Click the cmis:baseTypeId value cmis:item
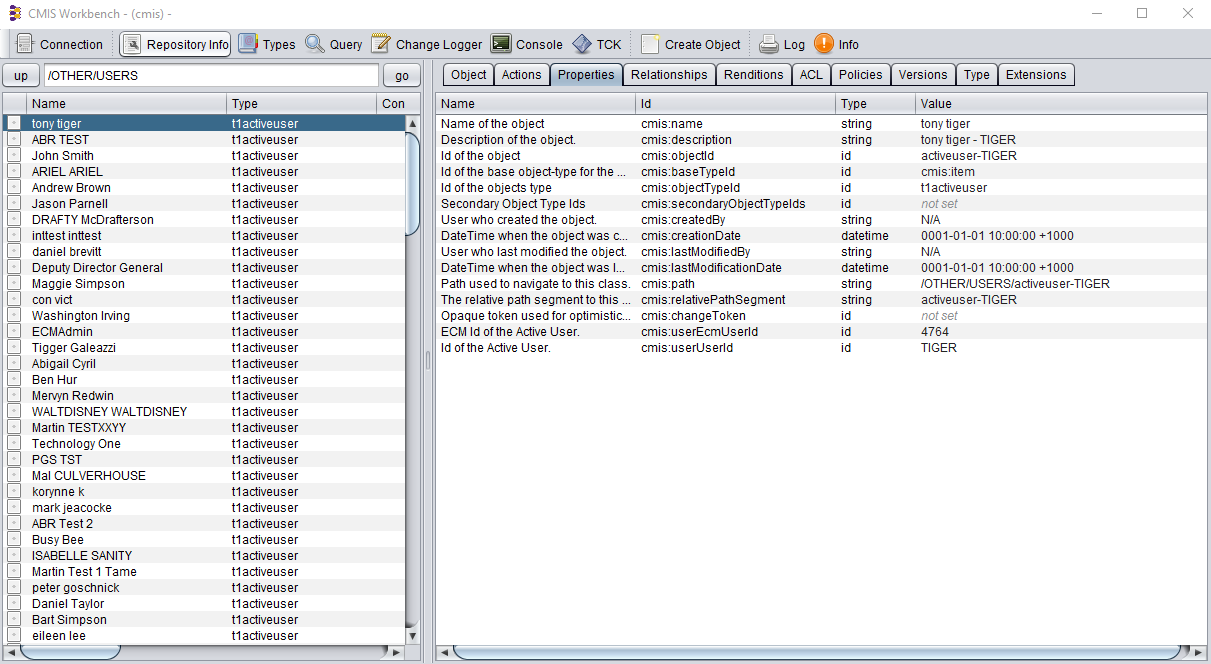The image size is (1211, 664). [947, 172]
